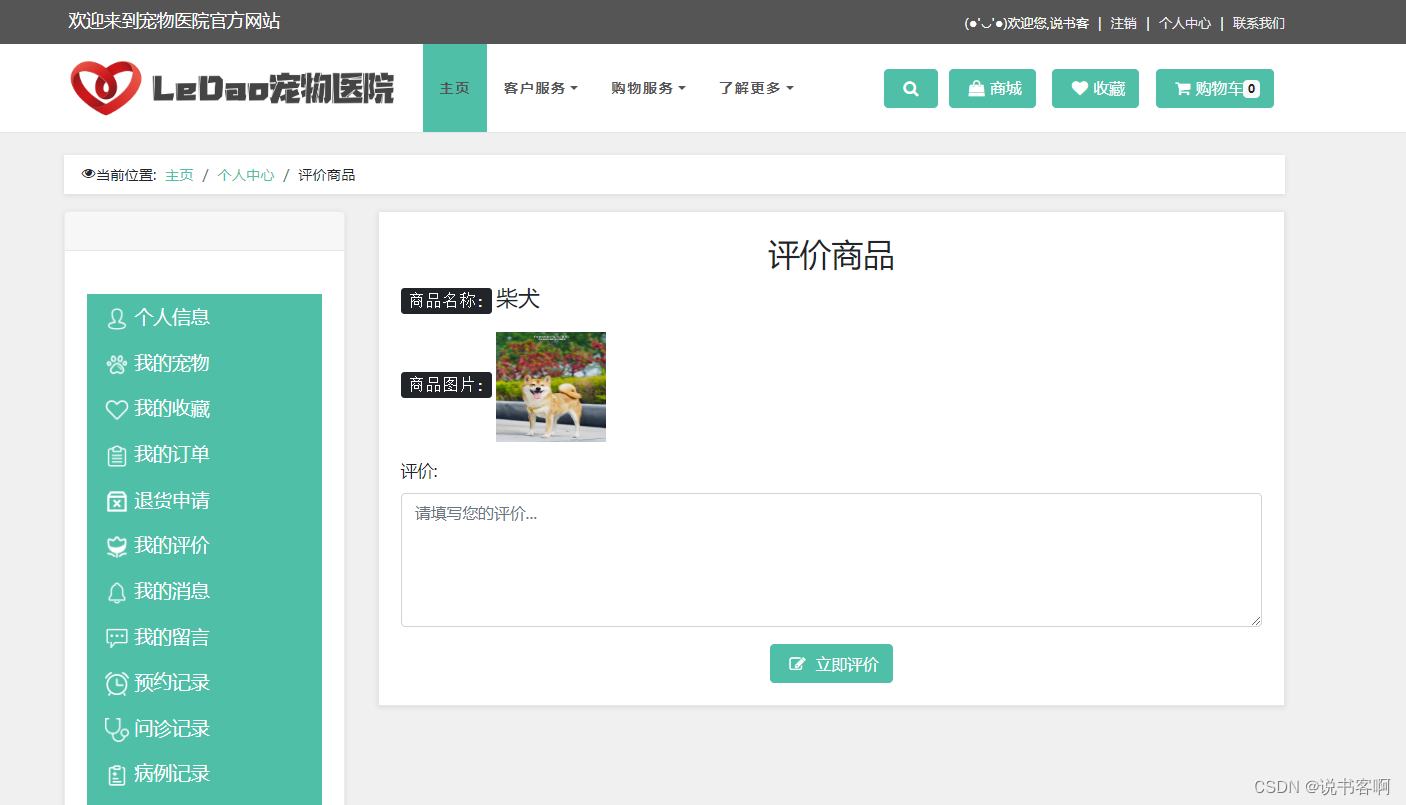View the 柴犬 product image thumbnail

551,387
